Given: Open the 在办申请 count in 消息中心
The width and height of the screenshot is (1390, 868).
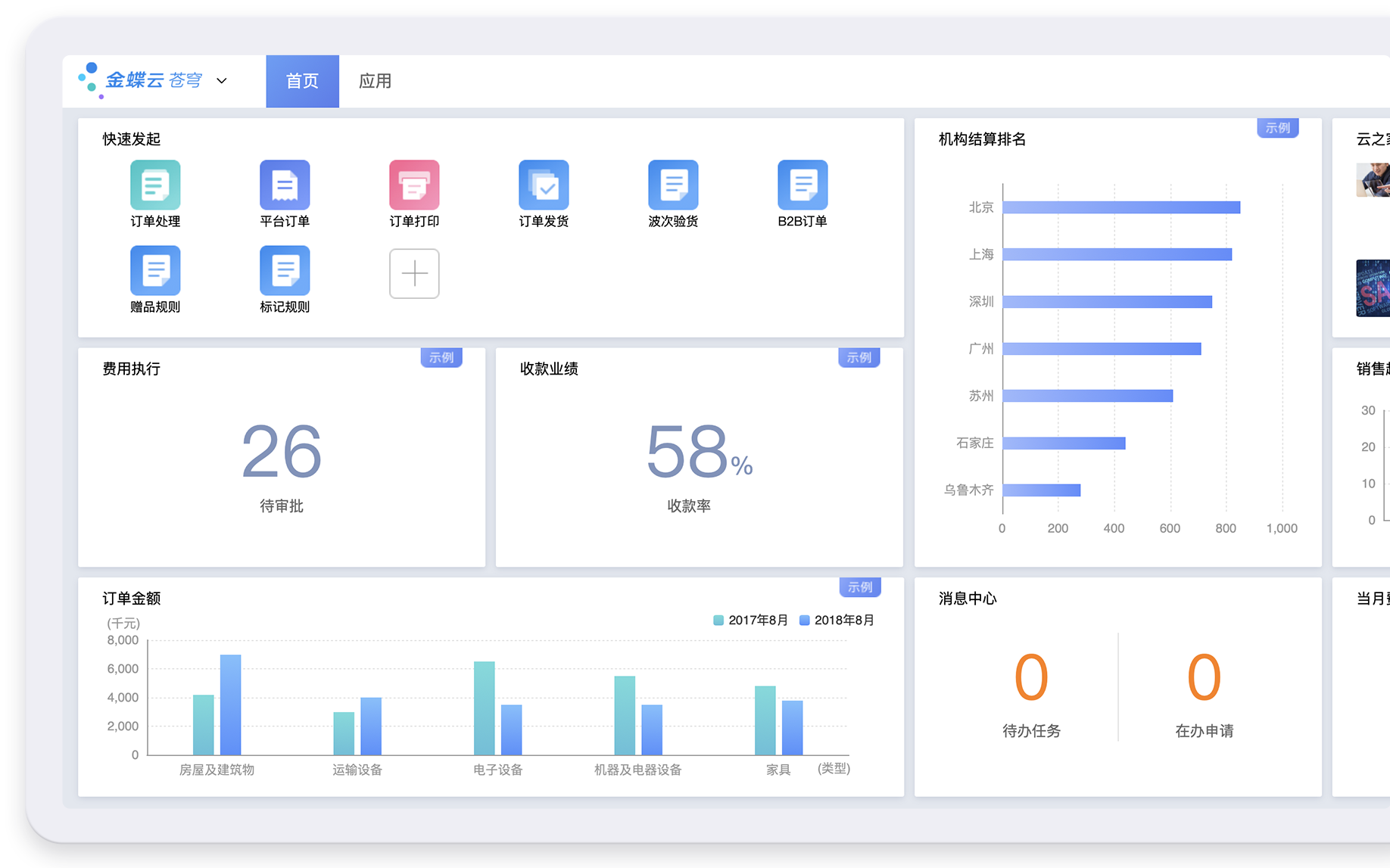Looking at the screenshot, I should (x=1204, y=678).
